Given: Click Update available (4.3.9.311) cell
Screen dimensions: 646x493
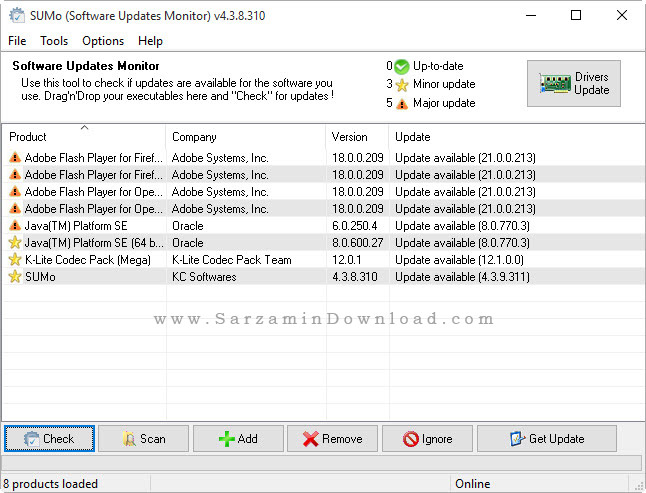Looking at the screenshot, I should point(462,277).
